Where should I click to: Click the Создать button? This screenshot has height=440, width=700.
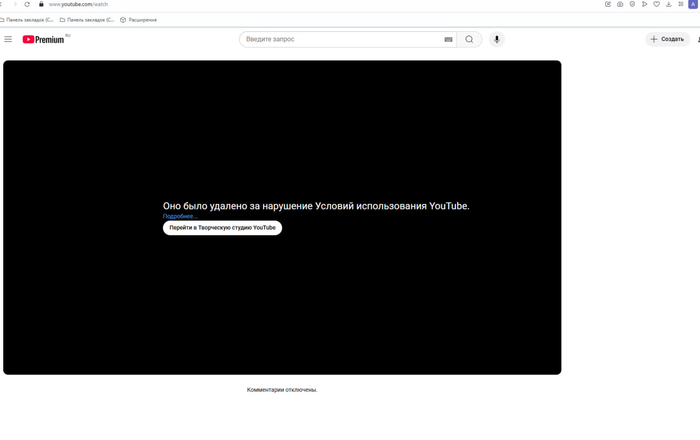pos(667,39)
